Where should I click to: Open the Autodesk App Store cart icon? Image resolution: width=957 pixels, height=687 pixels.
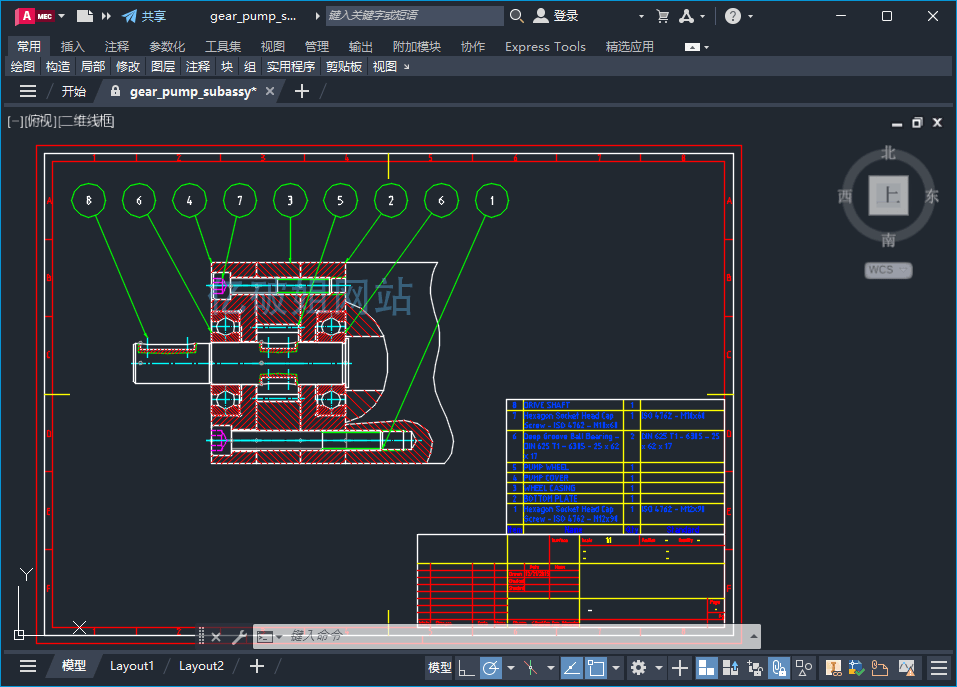pyautogui.click(x=662, y=16)
